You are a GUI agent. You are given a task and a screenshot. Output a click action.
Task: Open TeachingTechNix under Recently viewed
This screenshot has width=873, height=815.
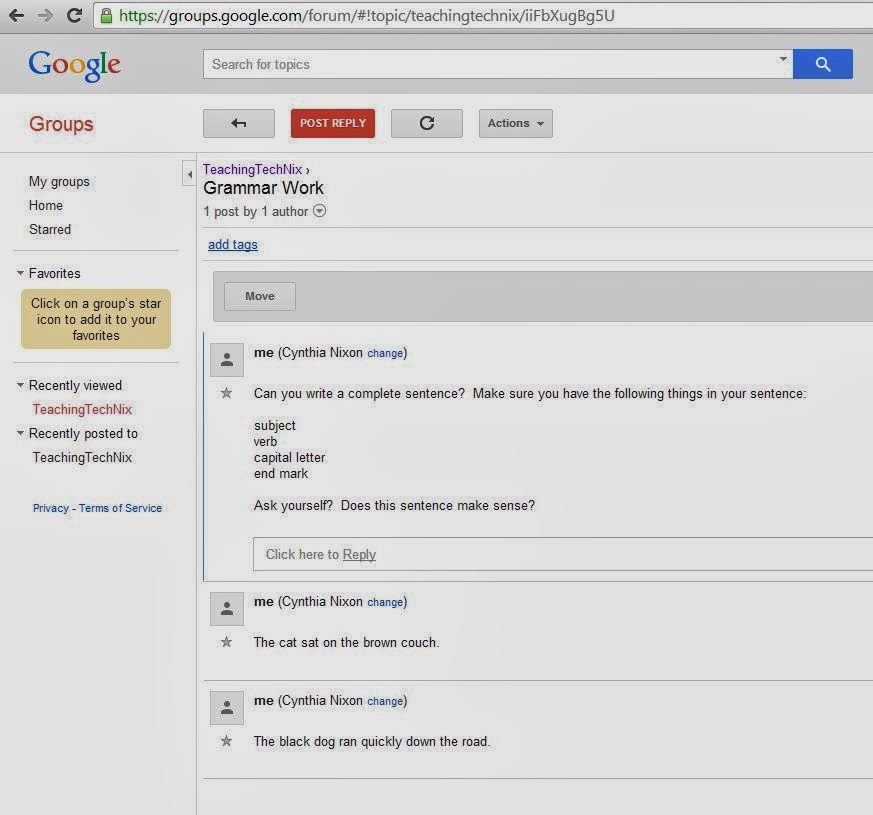[82, 409]
